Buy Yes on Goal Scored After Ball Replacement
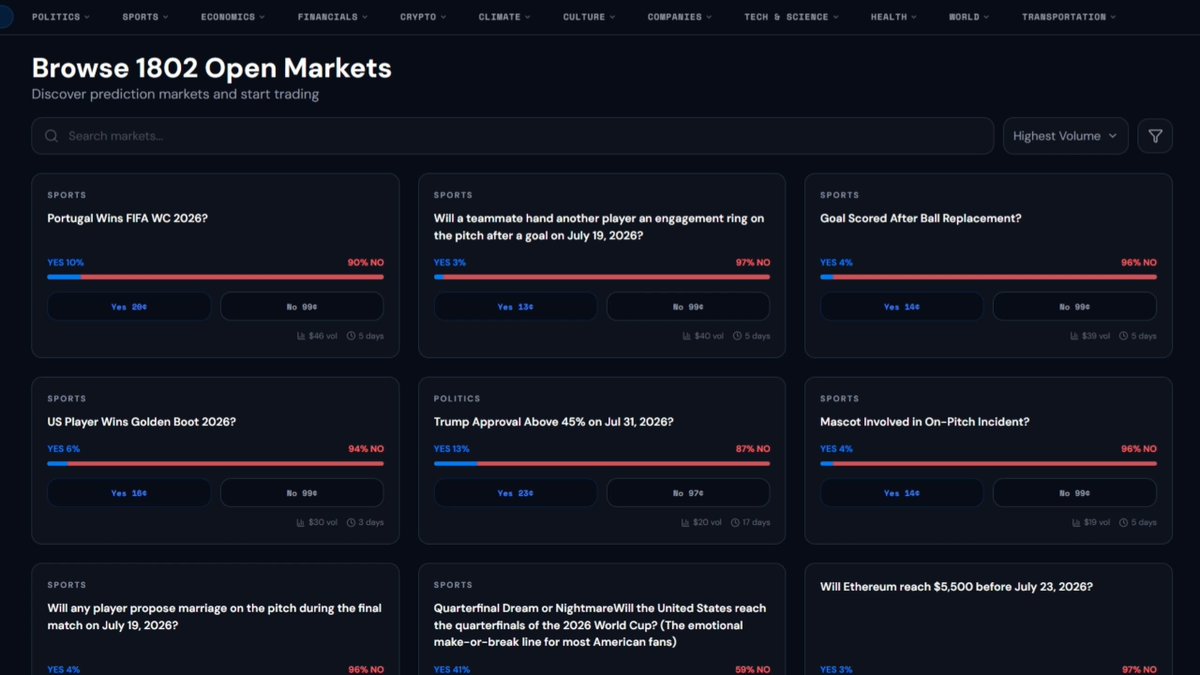Screen dimensions: 1200x675 901,307
